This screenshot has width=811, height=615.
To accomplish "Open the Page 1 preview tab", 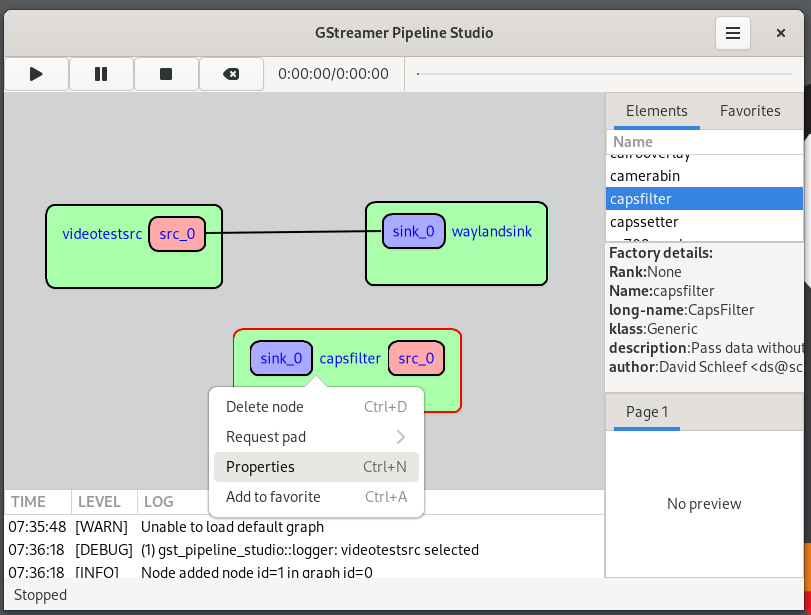I will coord(647,412).
